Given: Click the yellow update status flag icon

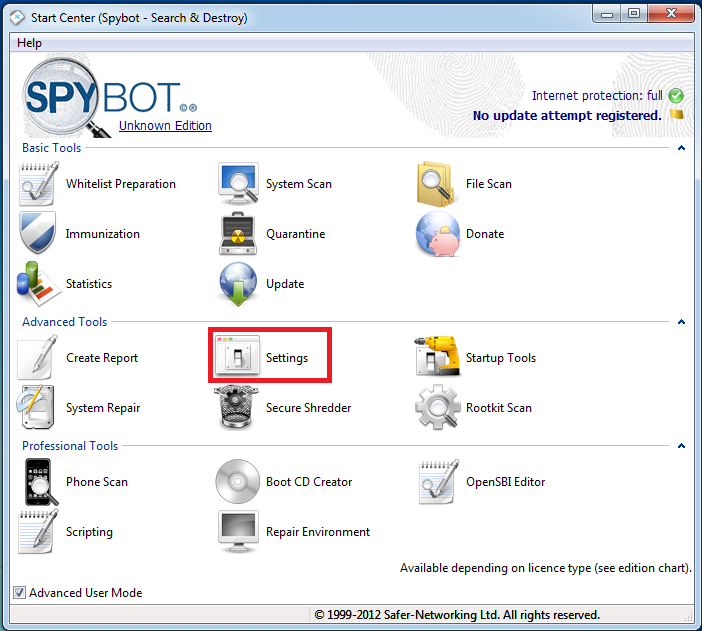Looking at the screenshot, I should 676,114.
